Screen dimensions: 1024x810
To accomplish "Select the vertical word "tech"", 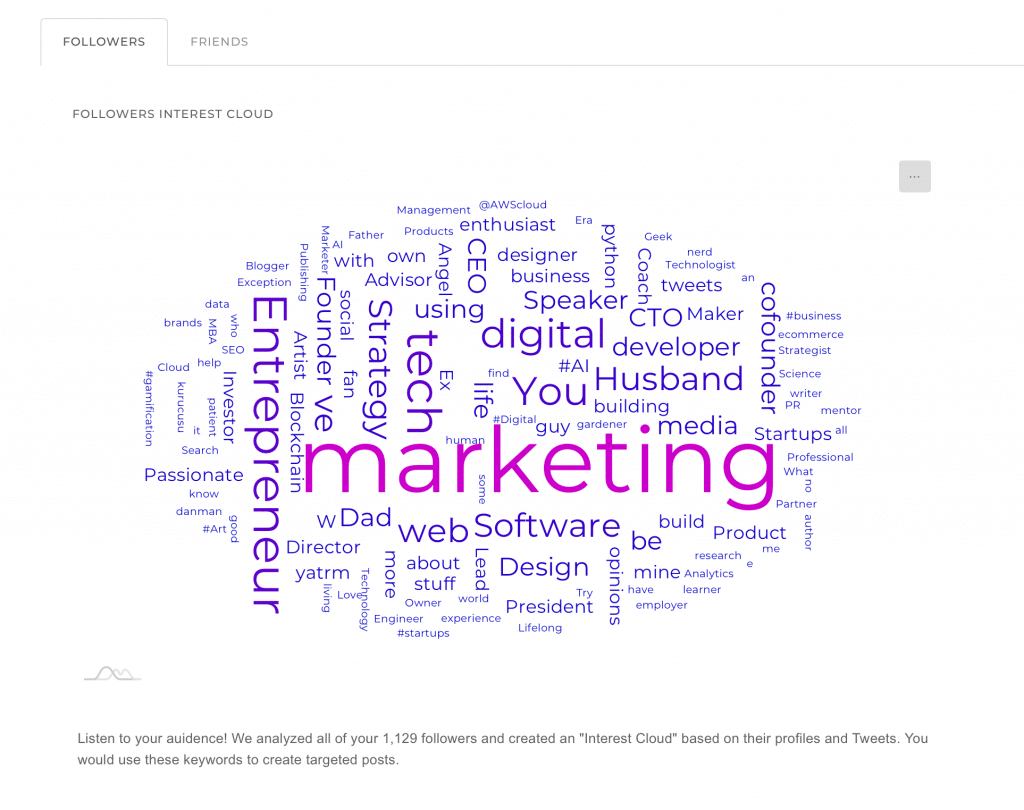I will 423,382.
